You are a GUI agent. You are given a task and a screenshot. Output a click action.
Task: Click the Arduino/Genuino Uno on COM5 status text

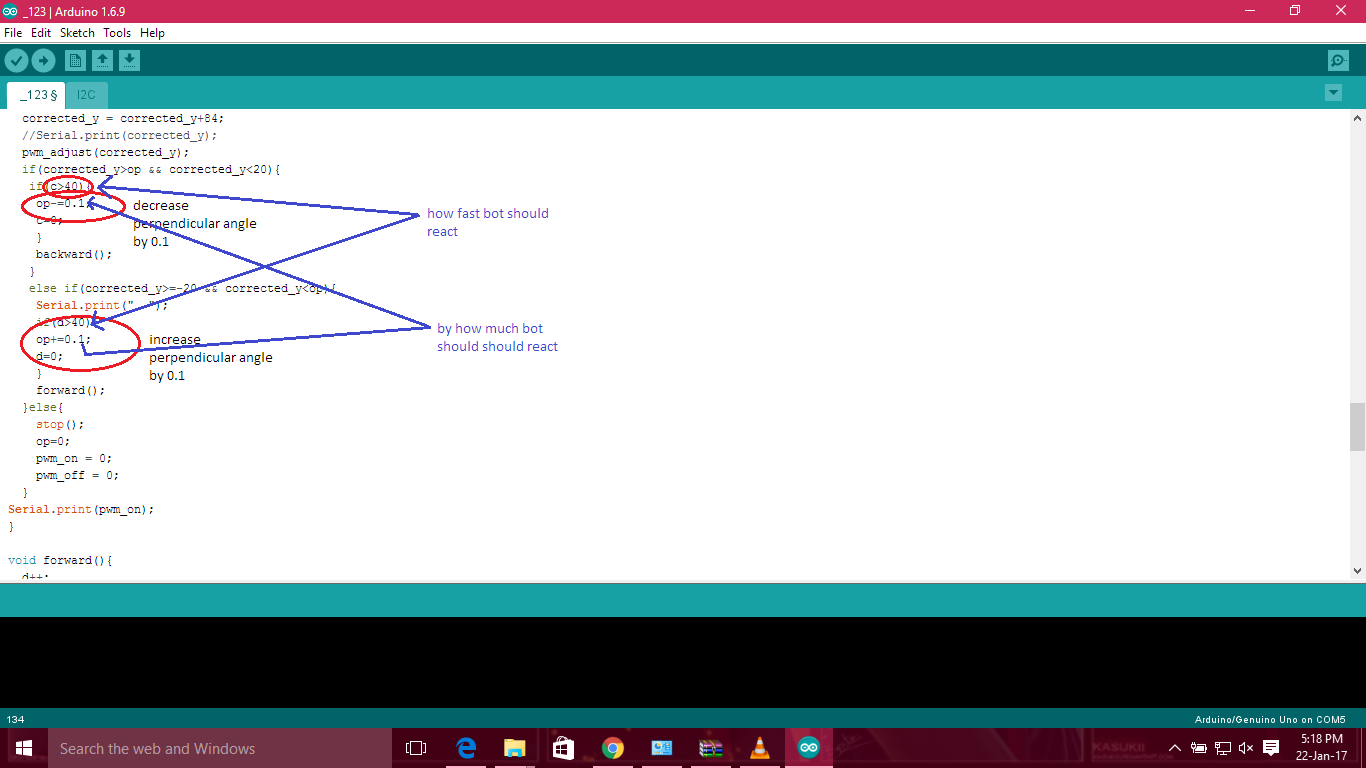(x=1270, y=719)
